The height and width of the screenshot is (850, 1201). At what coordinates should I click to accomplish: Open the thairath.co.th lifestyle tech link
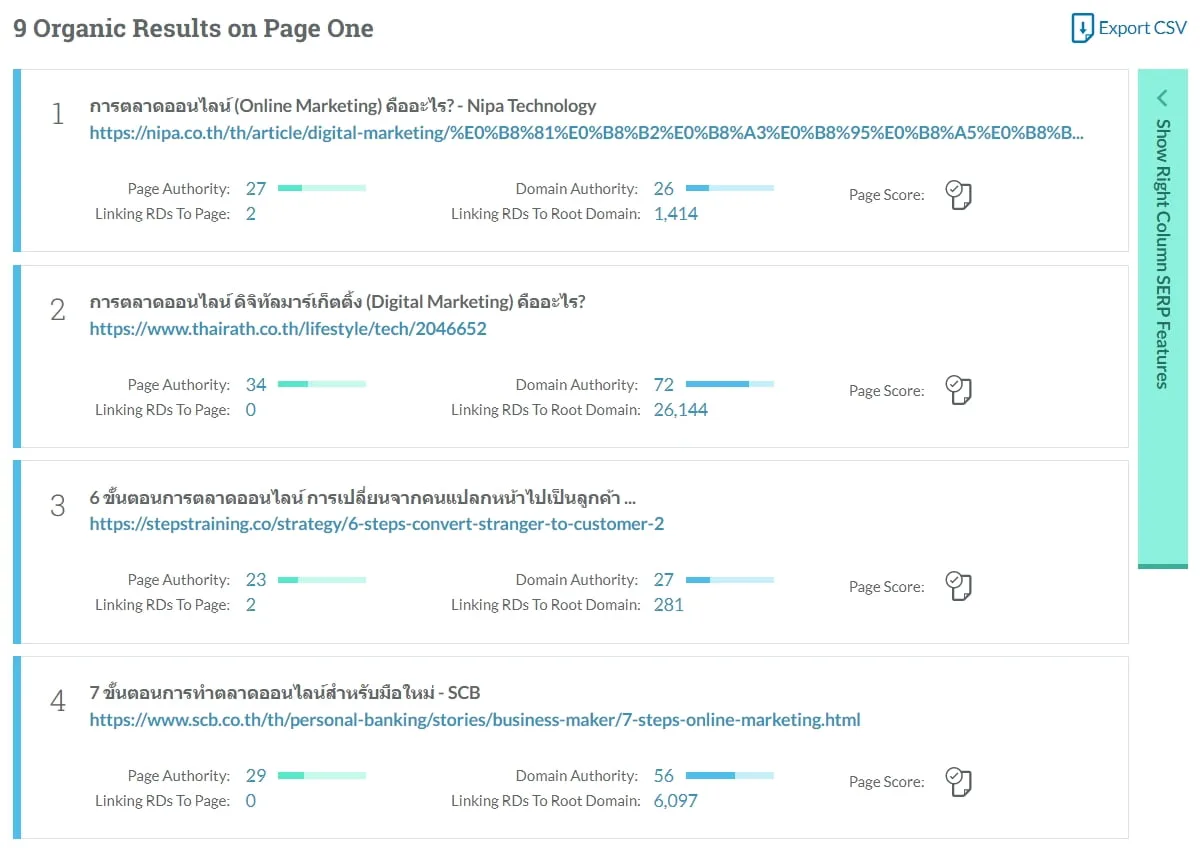(288, 328)
